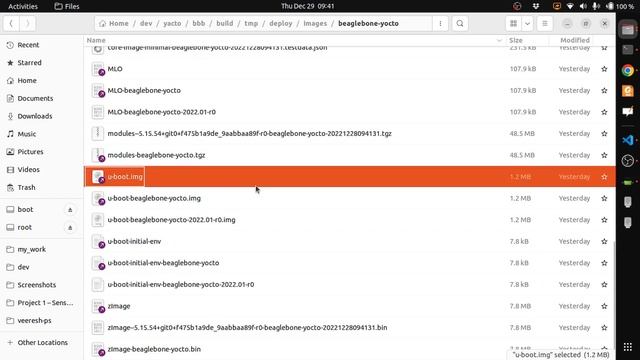Star u-boot-initial-env file
The width and height of the screenshot is (640, 360).
(x=604, y=241)
